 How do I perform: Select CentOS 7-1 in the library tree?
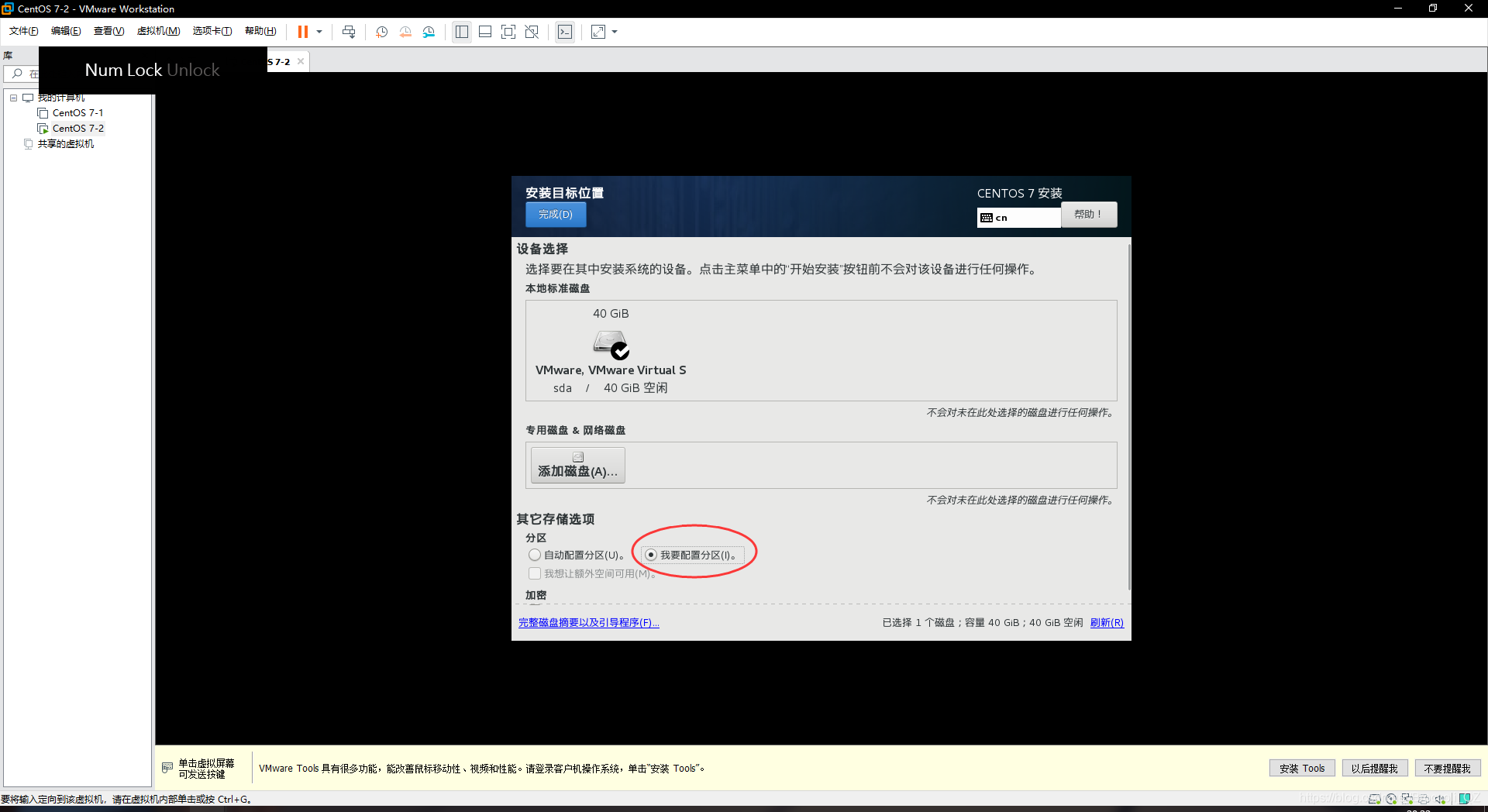77,113
